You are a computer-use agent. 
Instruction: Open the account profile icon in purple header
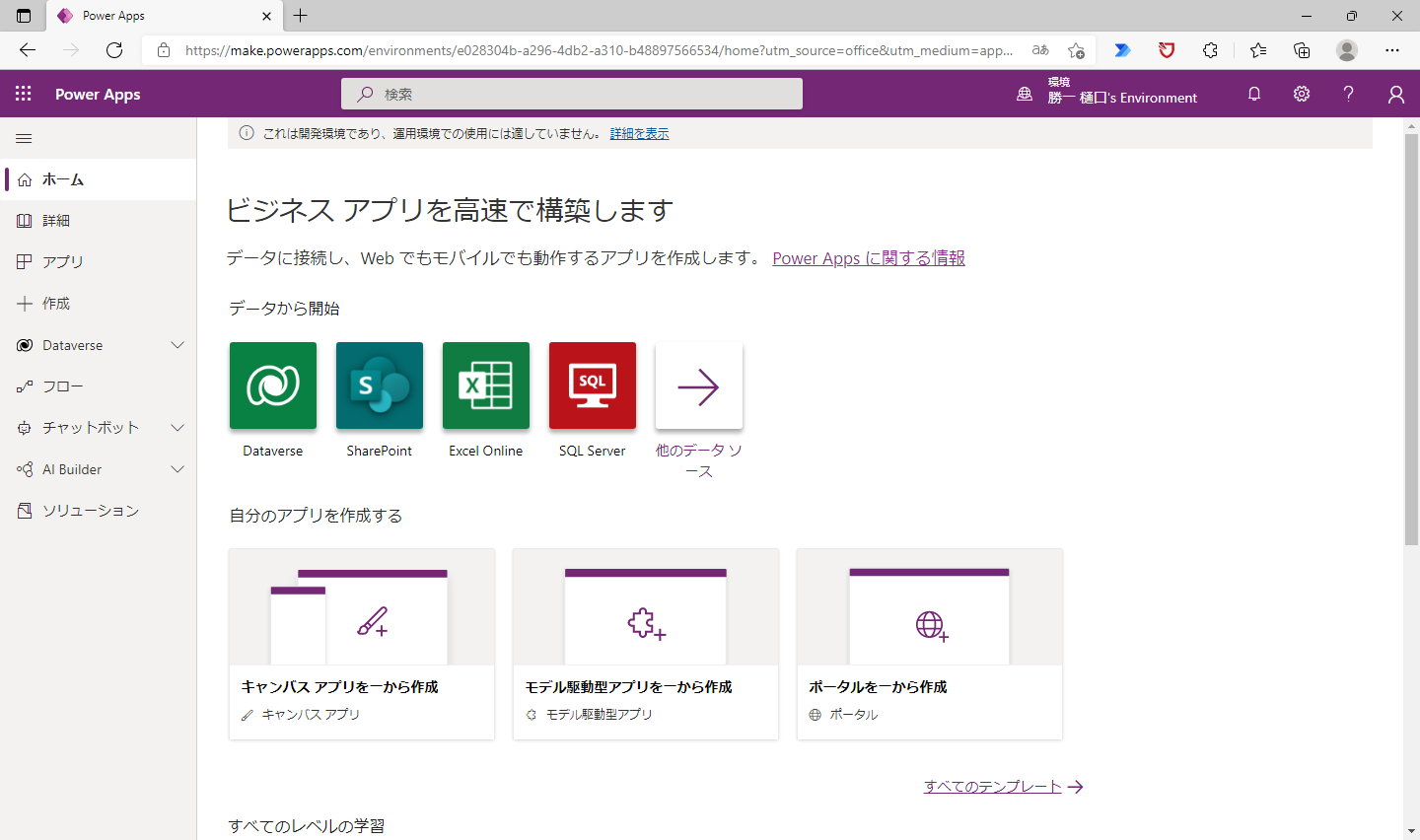1395,94
